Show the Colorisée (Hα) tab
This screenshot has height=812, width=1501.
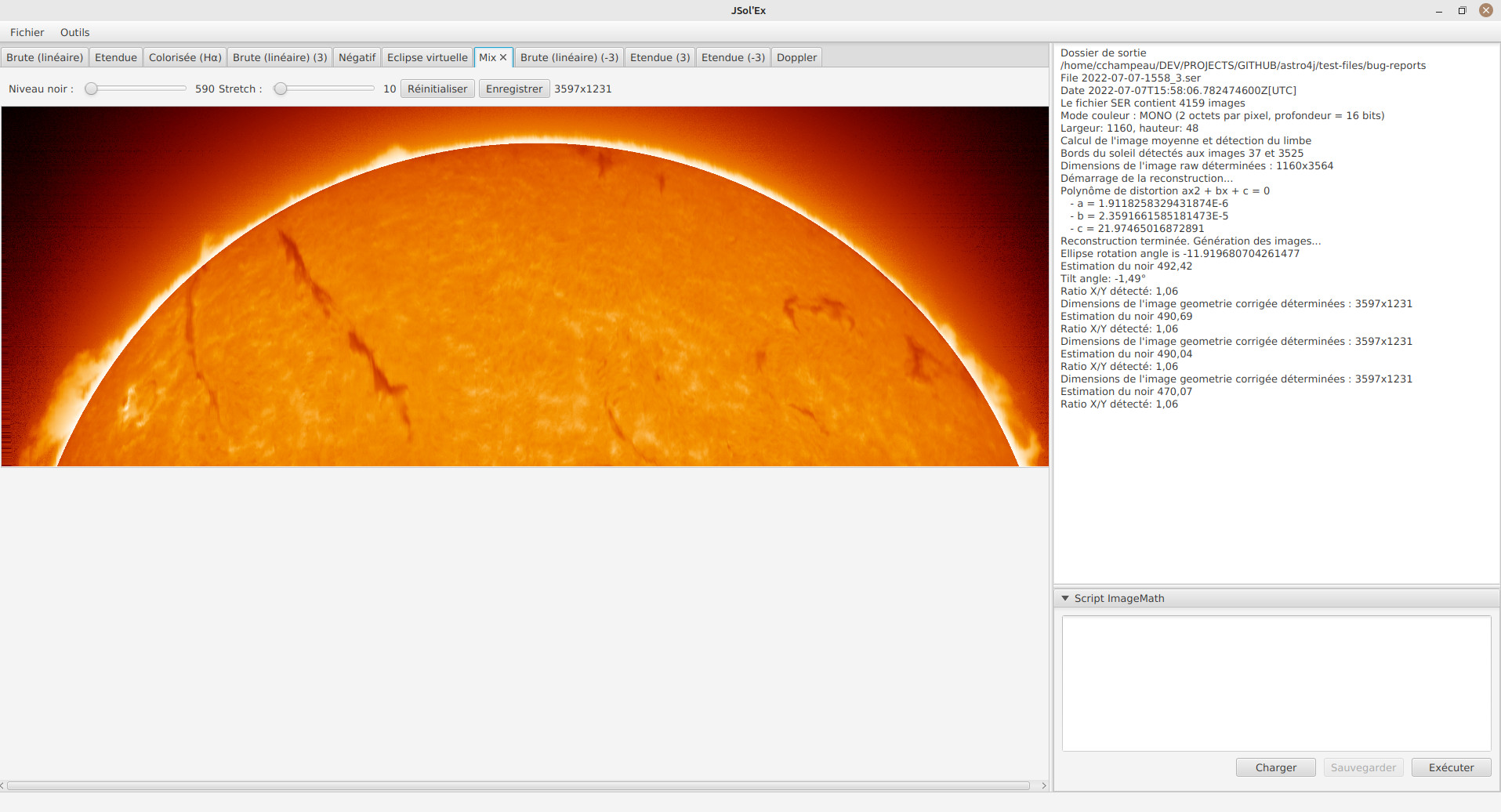click(x=185, y=57)
